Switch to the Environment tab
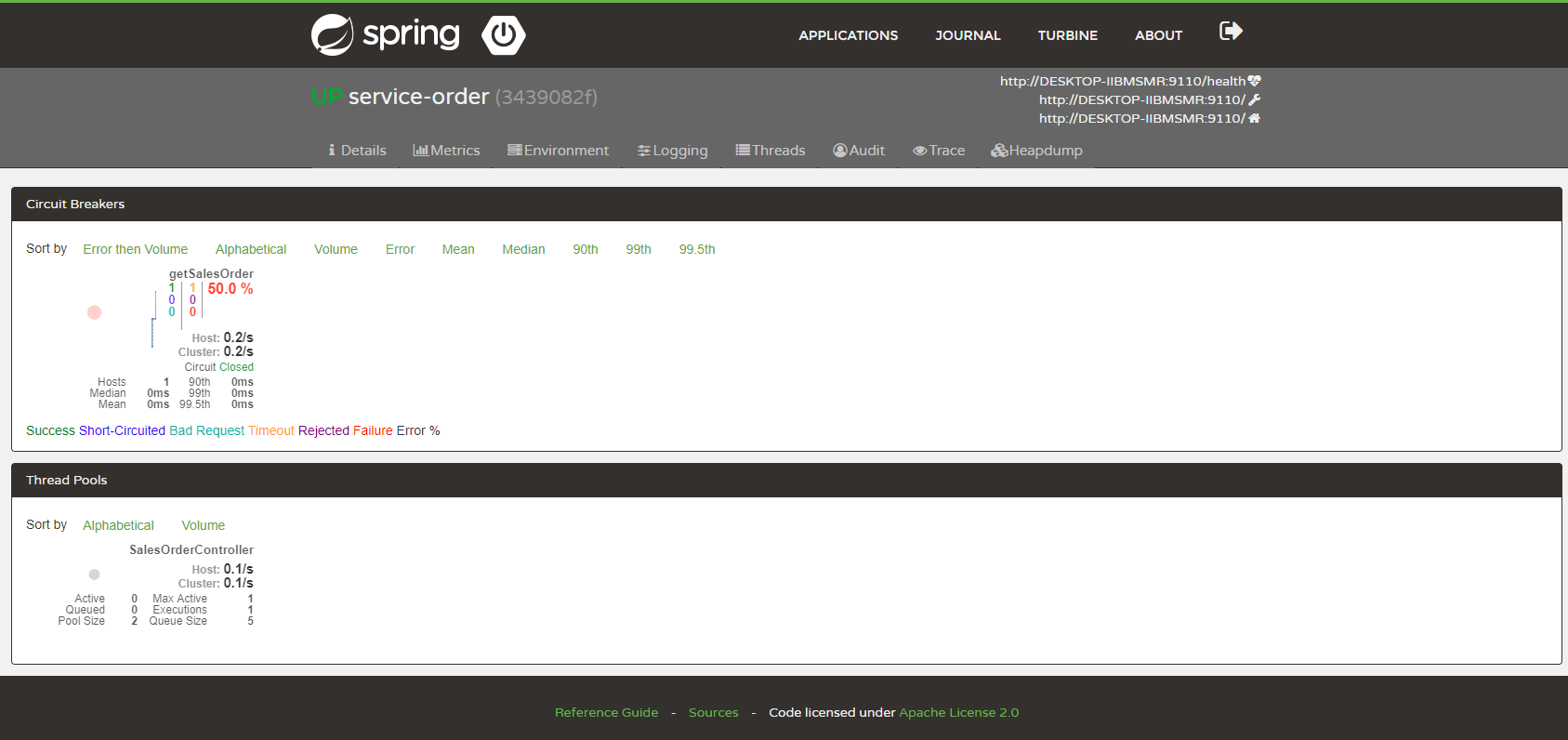This screenshot has height=740, width=1568. pyautogui.click(x=558, y=151)
